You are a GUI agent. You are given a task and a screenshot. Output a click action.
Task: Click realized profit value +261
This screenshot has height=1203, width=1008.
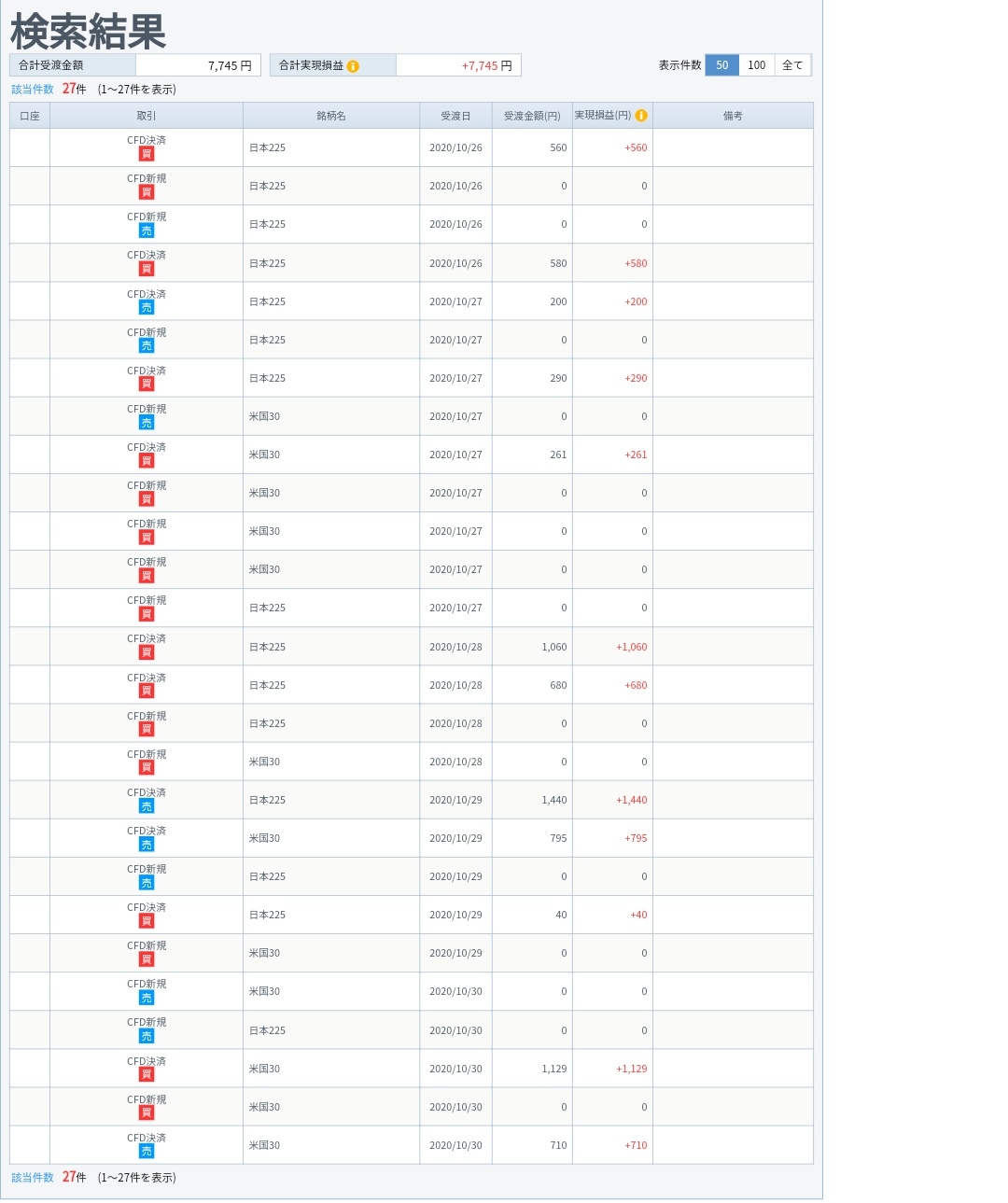(636, 455)
